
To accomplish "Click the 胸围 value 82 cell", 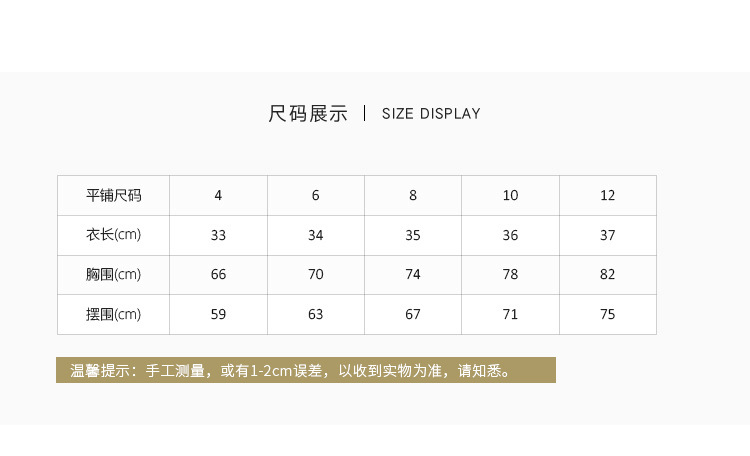I will 608,275.
